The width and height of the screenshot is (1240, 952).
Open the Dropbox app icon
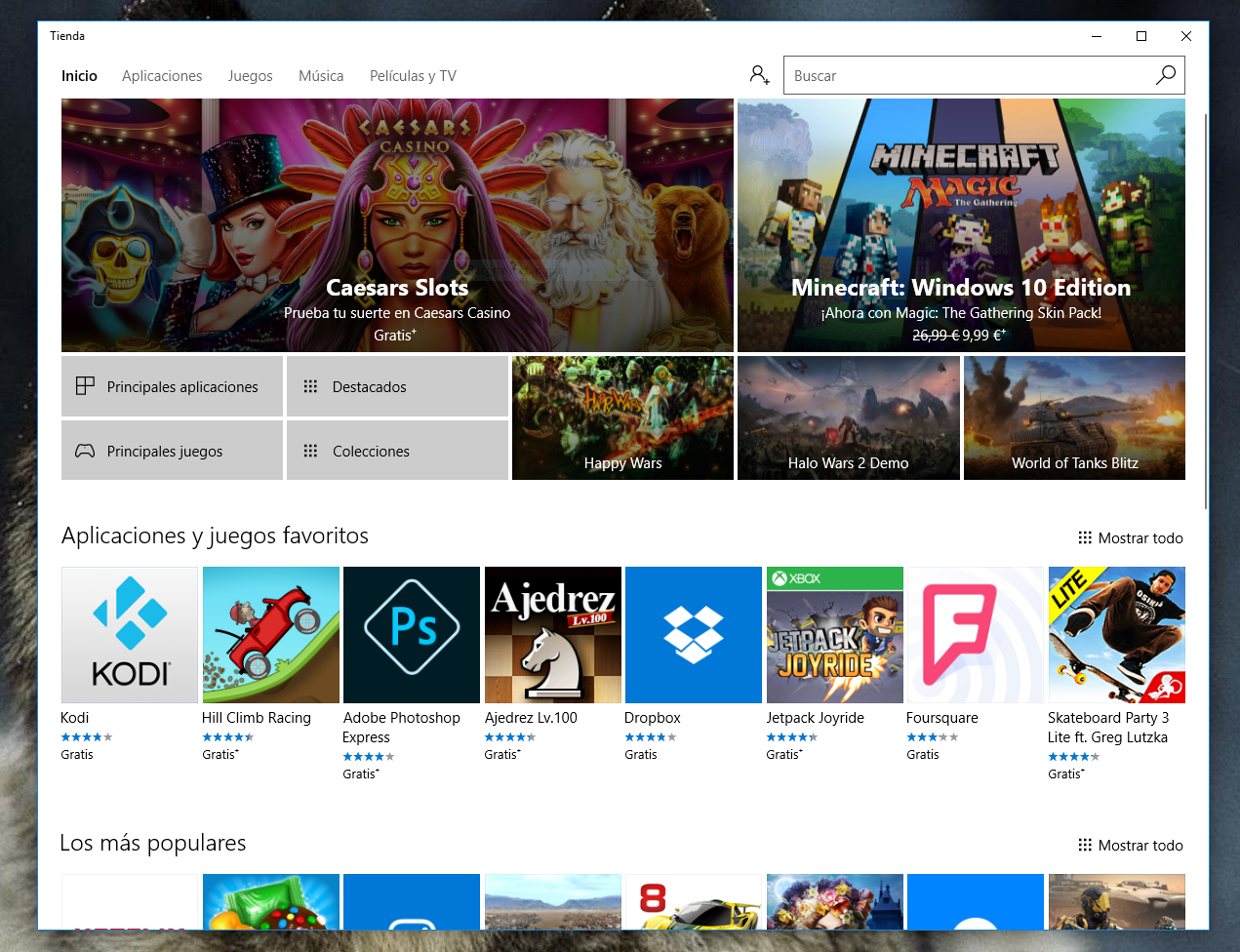click(x=694, y=635)
